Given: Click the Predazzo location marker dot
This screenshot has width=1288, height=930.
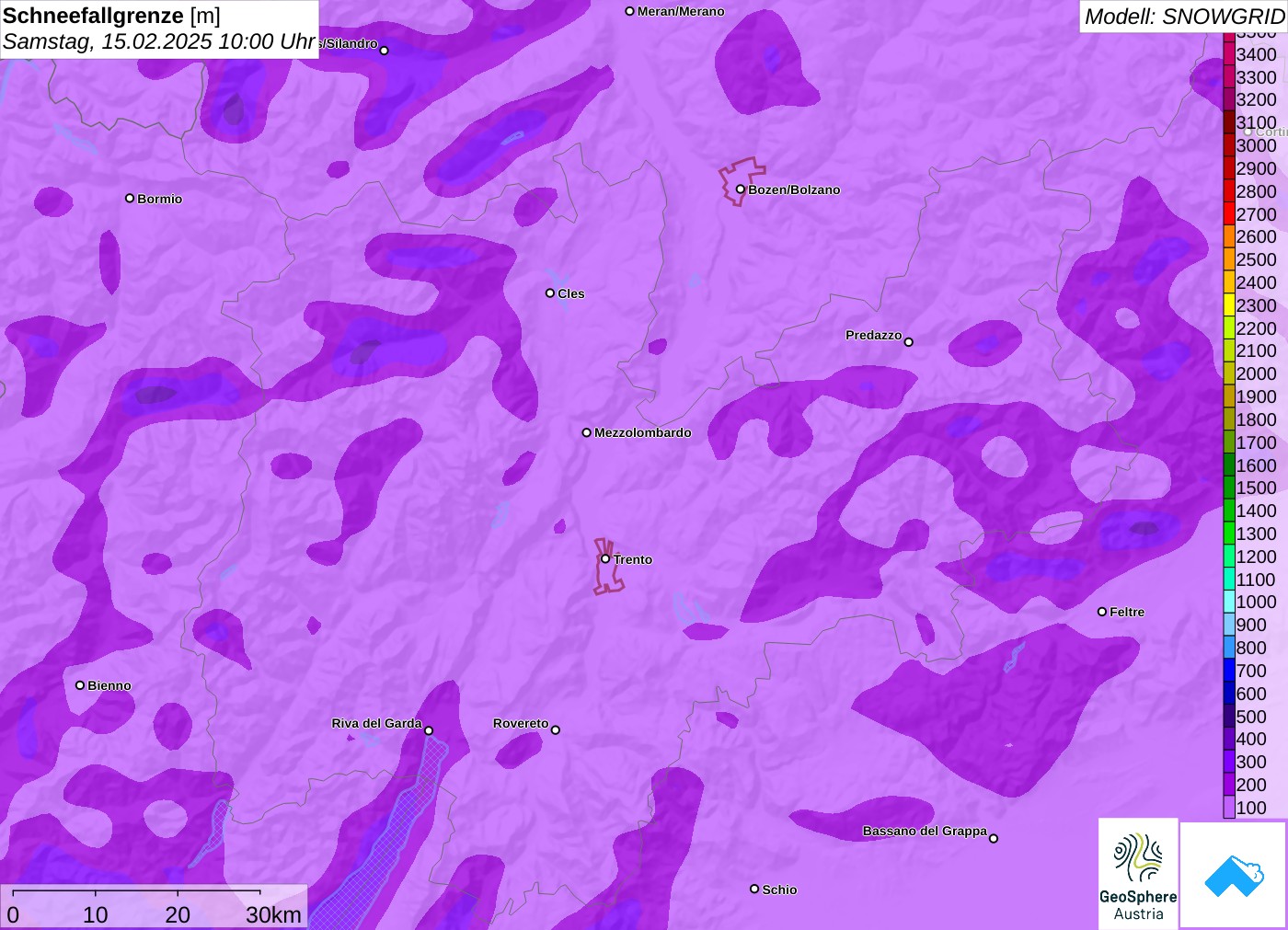Looking at the screenshot, I should pos(909,342).
